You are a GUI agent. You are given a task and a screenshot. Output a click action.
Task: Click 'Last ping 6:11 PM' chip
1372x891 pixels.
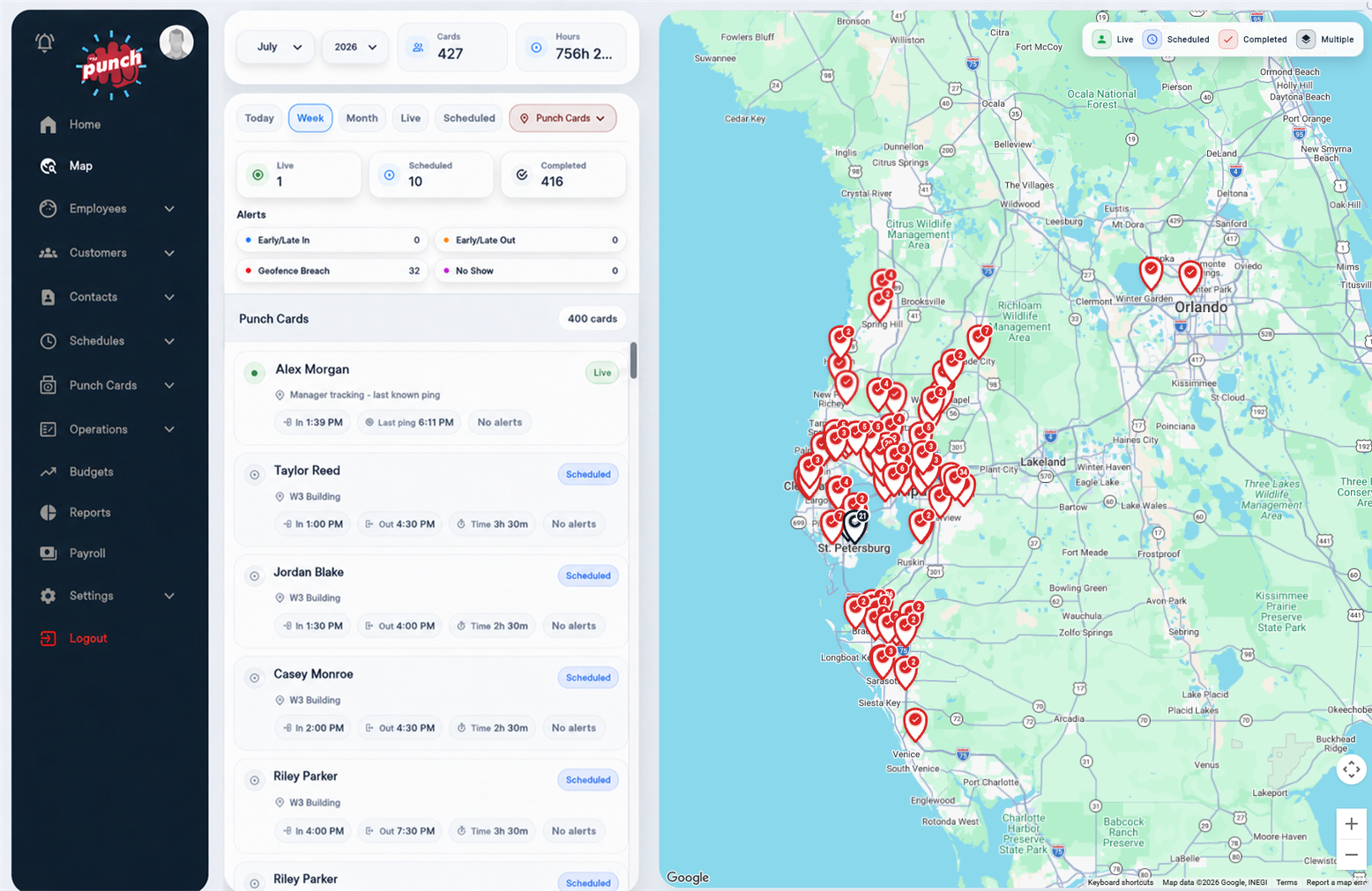click(x=409, y=422)
